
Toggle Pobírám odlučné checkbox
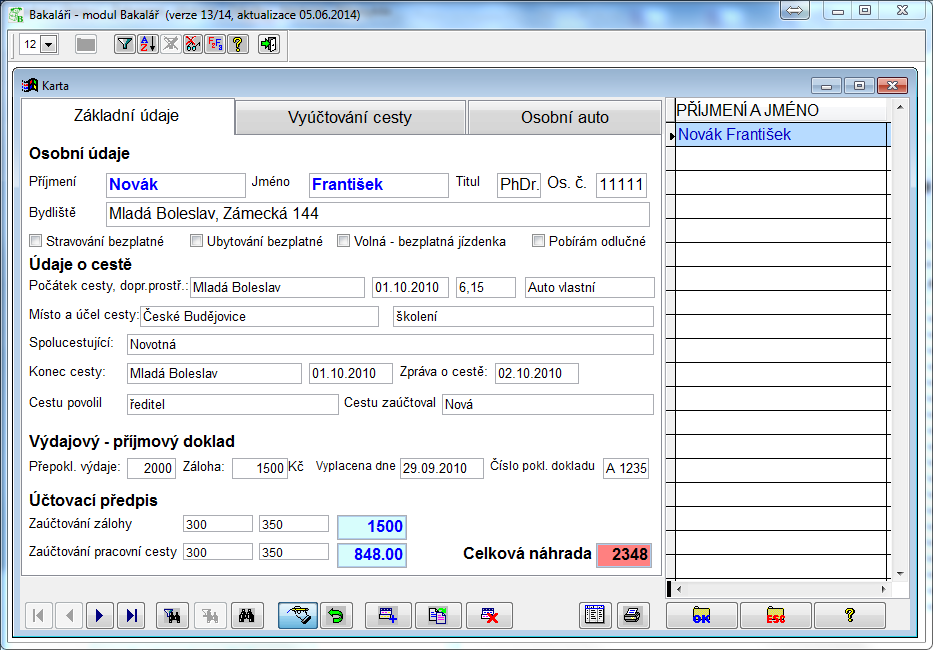[539, 241]
